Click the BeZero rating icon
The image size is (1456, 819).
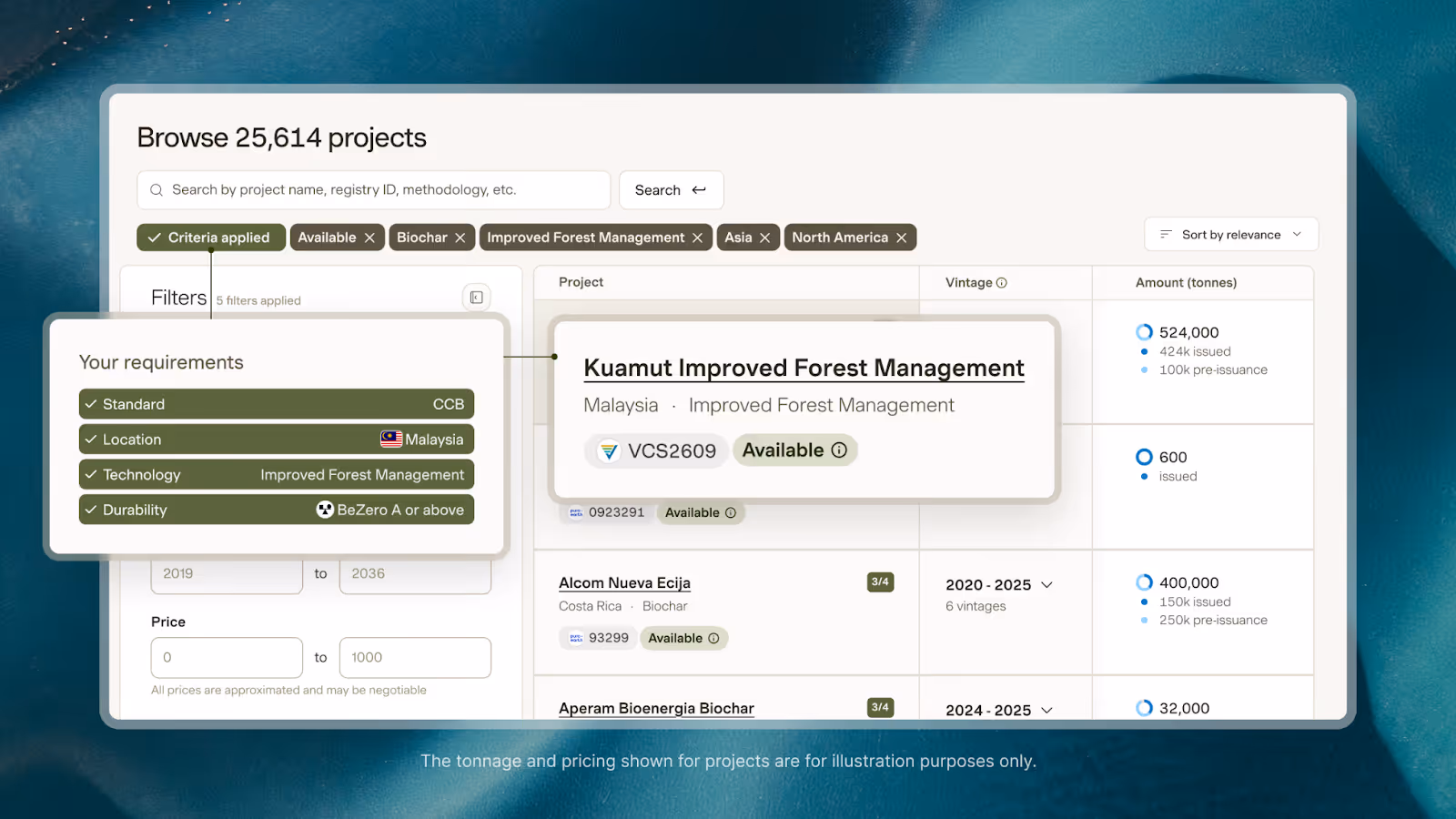click(x=325, y=510)
